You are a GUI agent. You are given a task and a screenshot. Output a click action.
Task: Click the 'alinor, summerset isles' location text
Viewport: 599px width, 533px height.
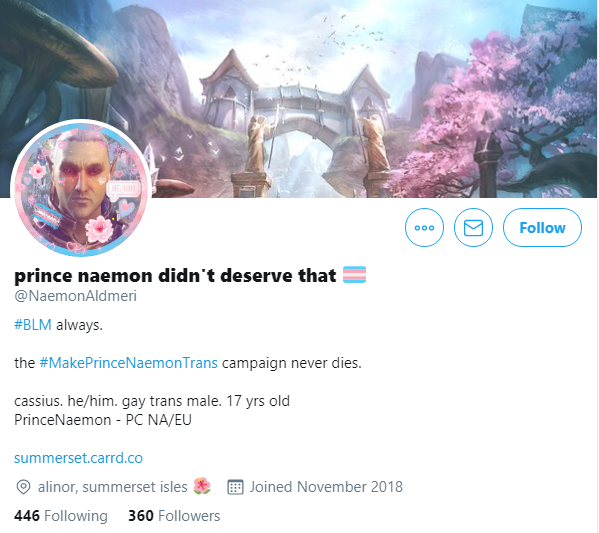pyautogui.click(x=112, y=487)
